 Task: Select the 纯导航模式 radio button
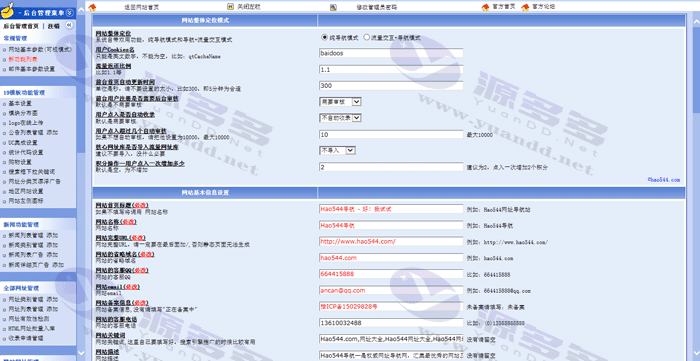(x=325, y=37)
